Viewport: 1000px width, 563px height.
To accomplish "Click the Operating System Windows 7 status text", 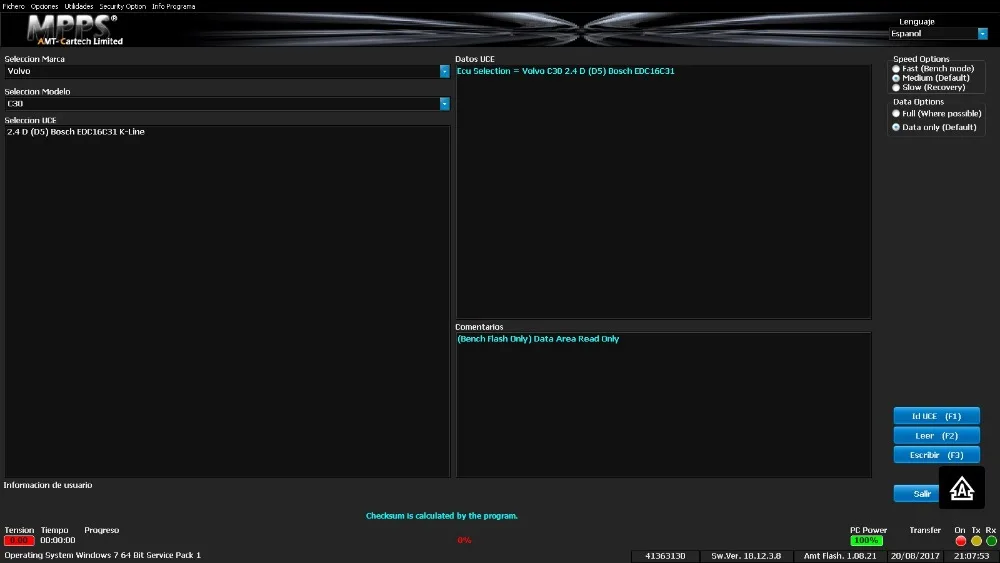I will (103, 555).
